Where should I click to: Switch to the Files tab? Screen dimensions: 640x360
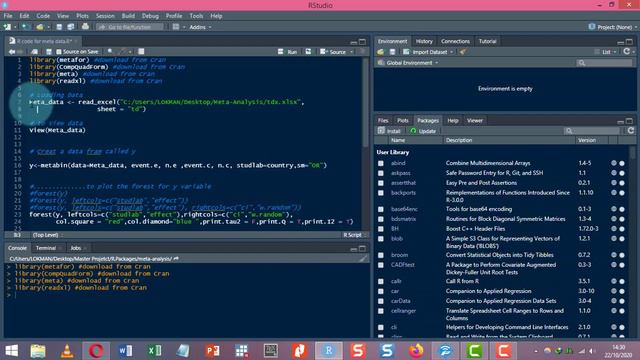click(383, 120)
